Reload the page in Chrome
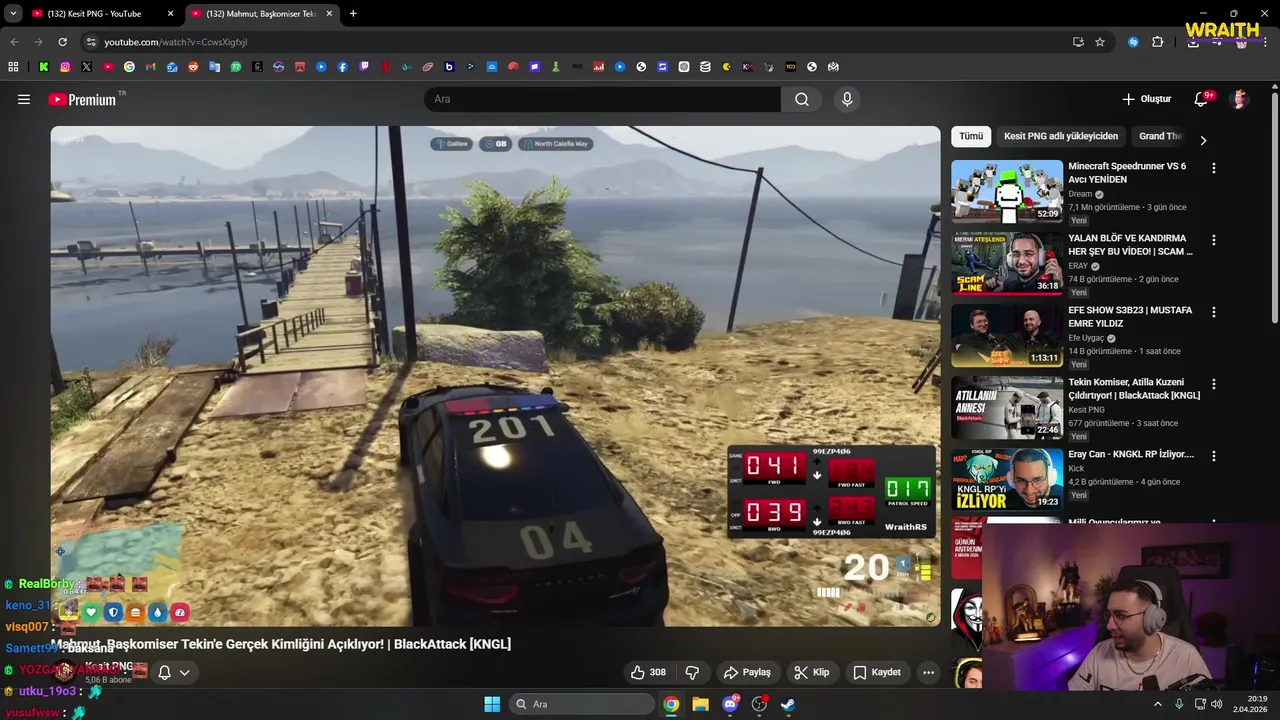Image resolution: width=1280 pixels, height=720 pixels. click(x=62, y=42)
